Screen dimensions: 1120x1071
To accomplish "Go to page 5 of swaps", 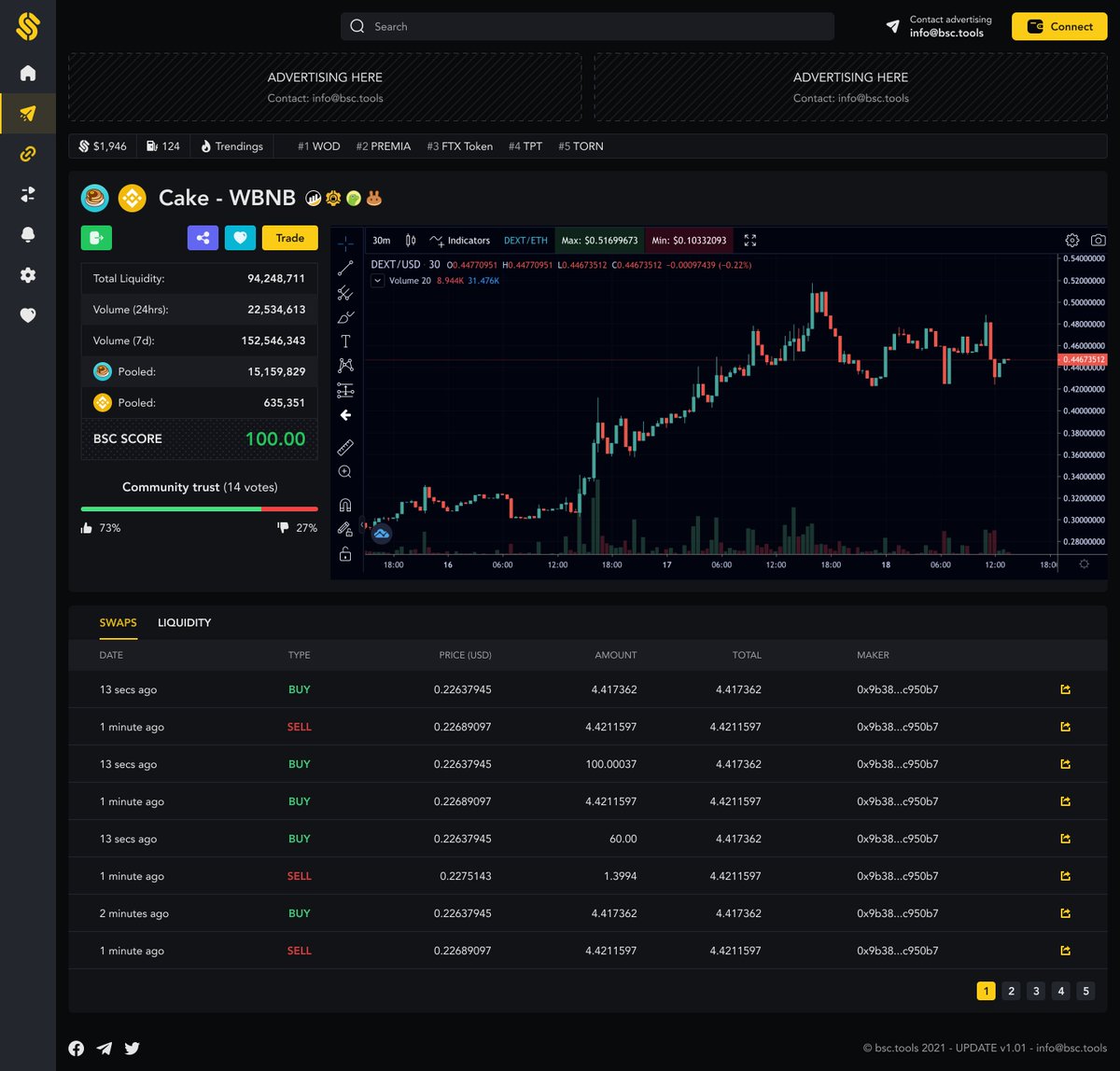I will tap(1085, 991).
